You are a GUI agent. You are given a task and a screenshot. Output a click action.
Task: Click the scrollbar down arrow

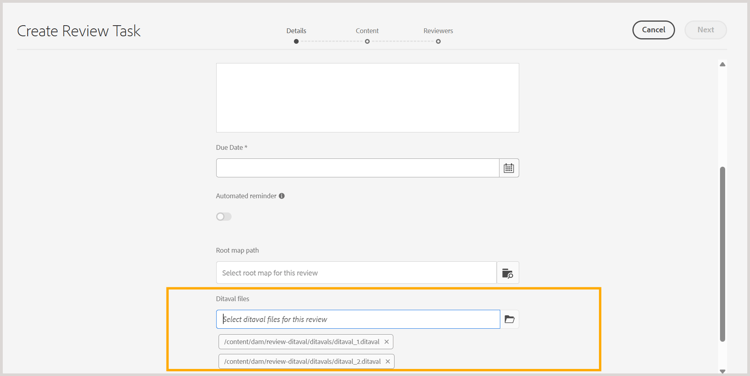click(x=722, y=371)
